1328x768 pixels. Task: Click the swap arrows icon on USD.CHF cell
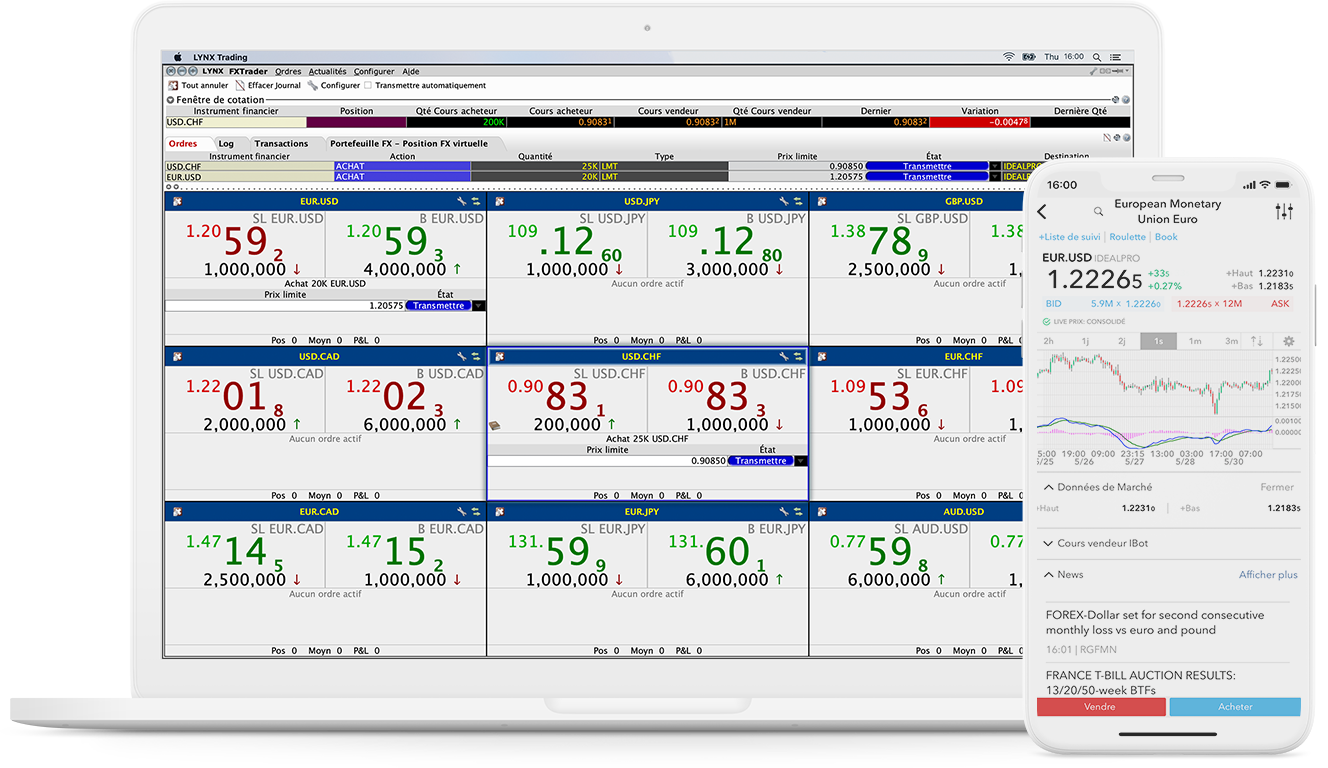coord(798,356)
